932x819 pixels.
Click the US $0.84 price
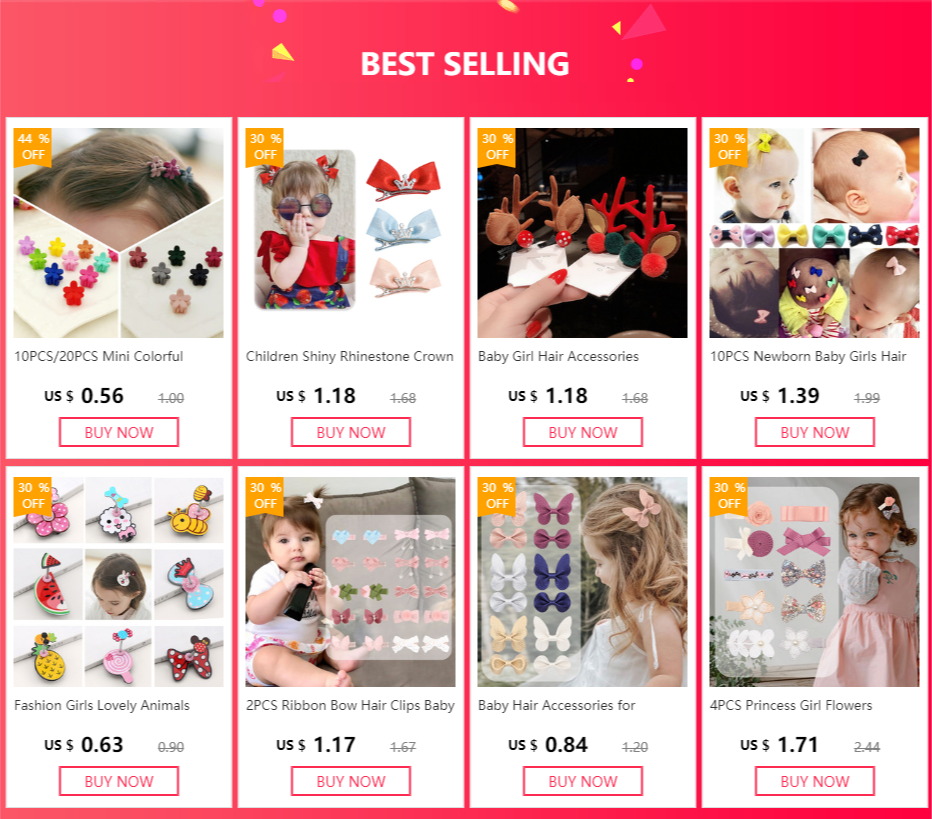click(547, 745)
